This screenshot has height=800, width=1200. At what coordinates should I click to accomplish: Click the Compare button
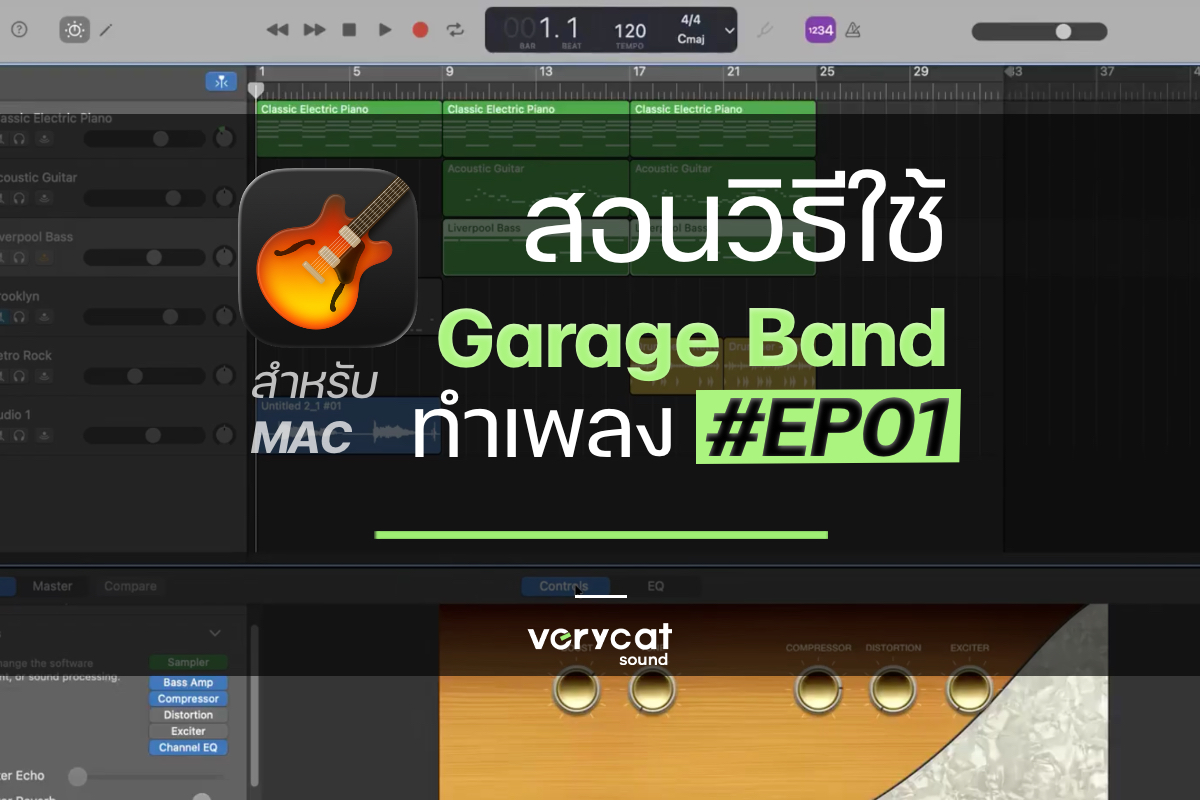(x=130, y=586)
